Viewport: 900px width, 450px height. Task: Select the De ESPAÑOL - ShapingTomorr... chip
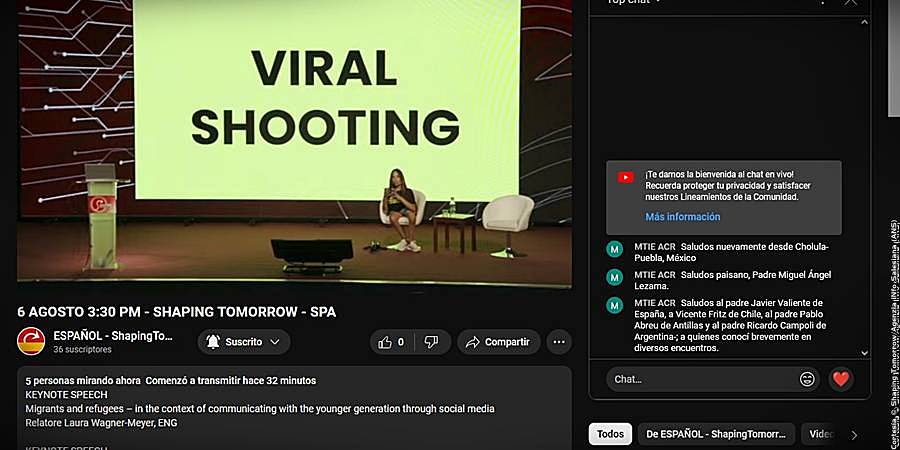tap(716, 434)
